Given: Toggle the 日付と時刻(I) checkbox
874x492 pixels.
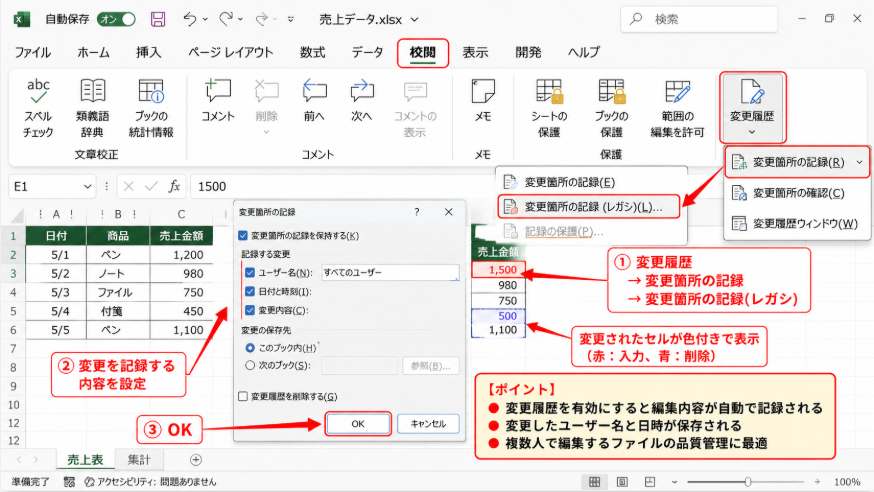Looking at the screenshot, I should pyautogui.click(x=250, y=291).
